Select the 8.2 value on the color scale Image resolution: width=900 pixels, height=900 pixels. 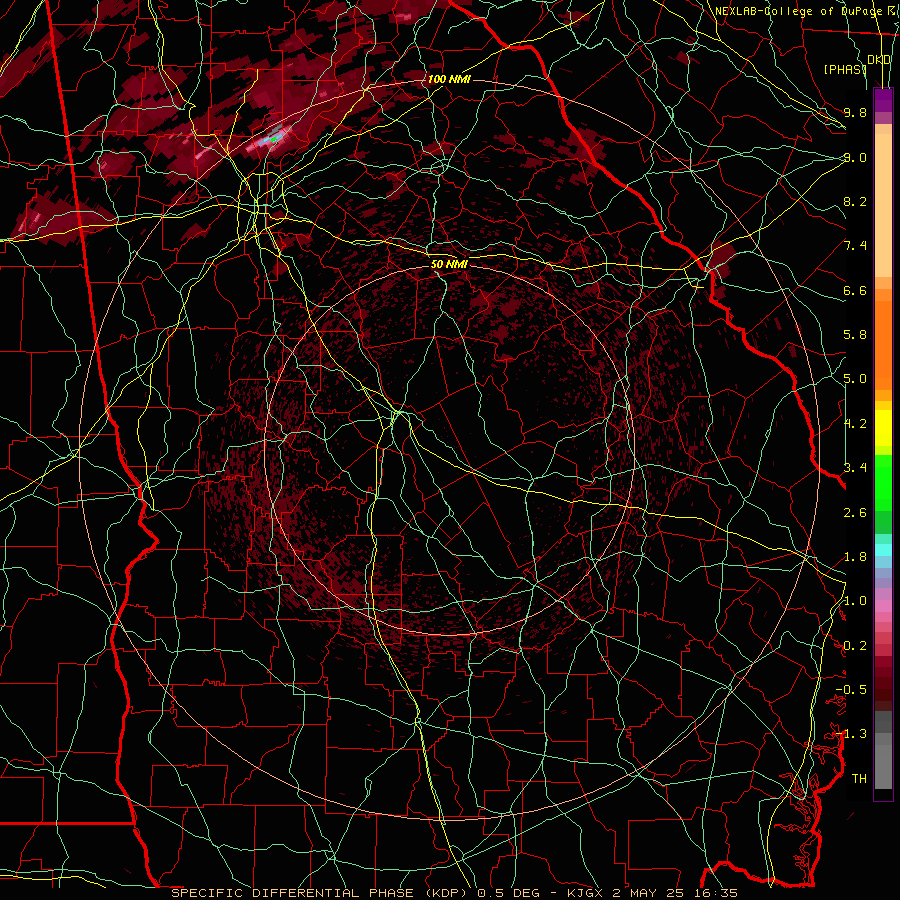855,201
